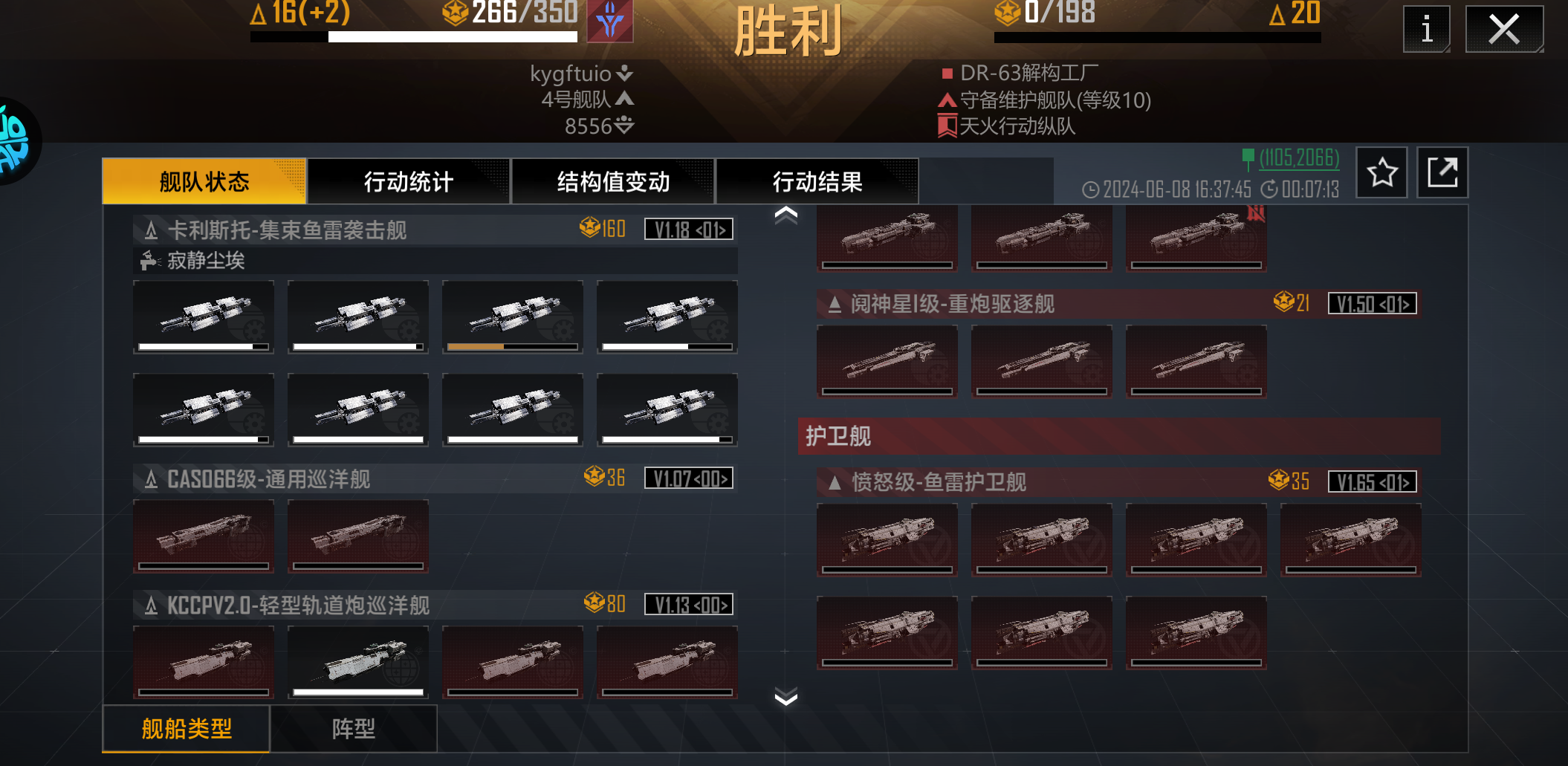This screenshot has width=1568, height=766.
Task: Toggle view to 舰船类型
Action: (x=187, y=729)
